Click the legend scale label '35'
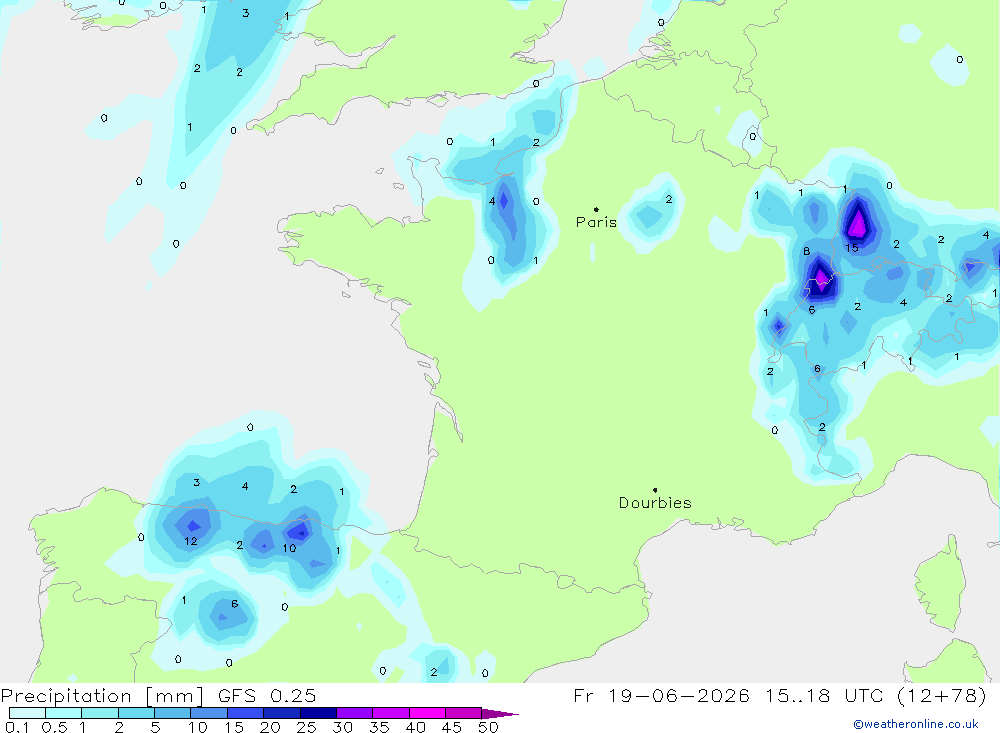The height and width of the screenshot is (733, 1000). pyautogui.click(x=379, y=727)
